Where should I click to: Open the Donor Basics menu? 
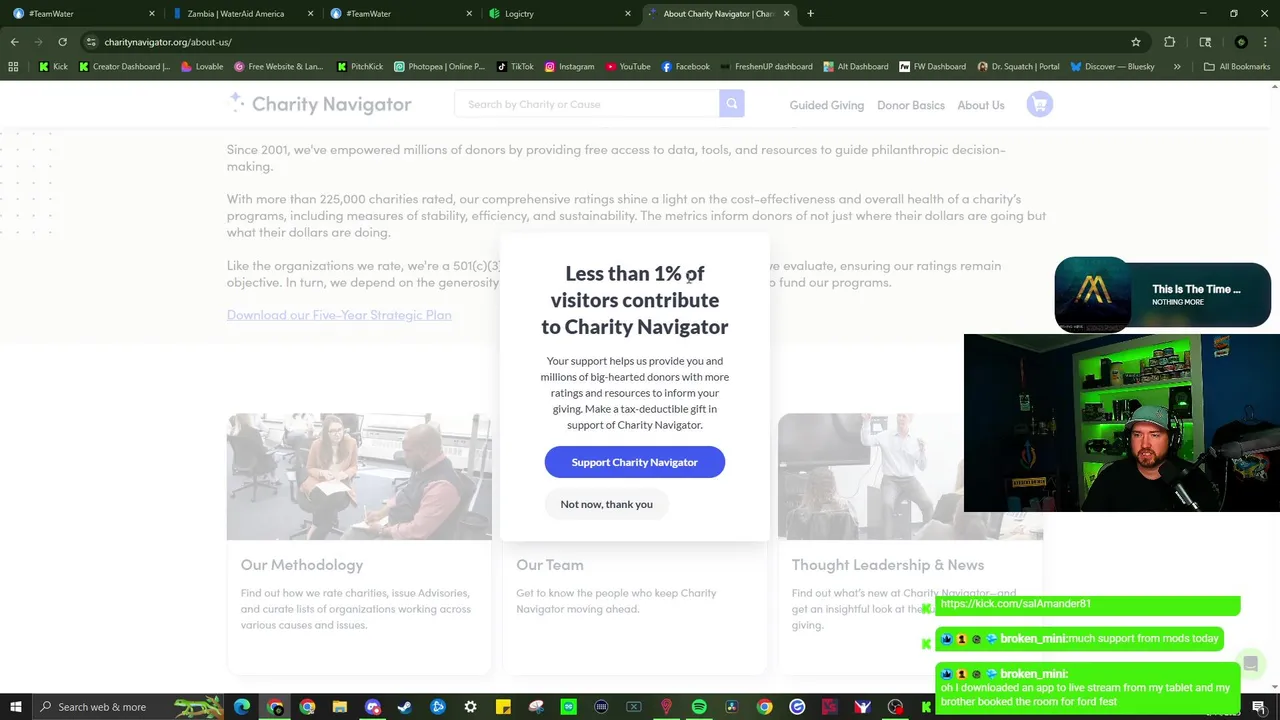[x=910, y=105]
